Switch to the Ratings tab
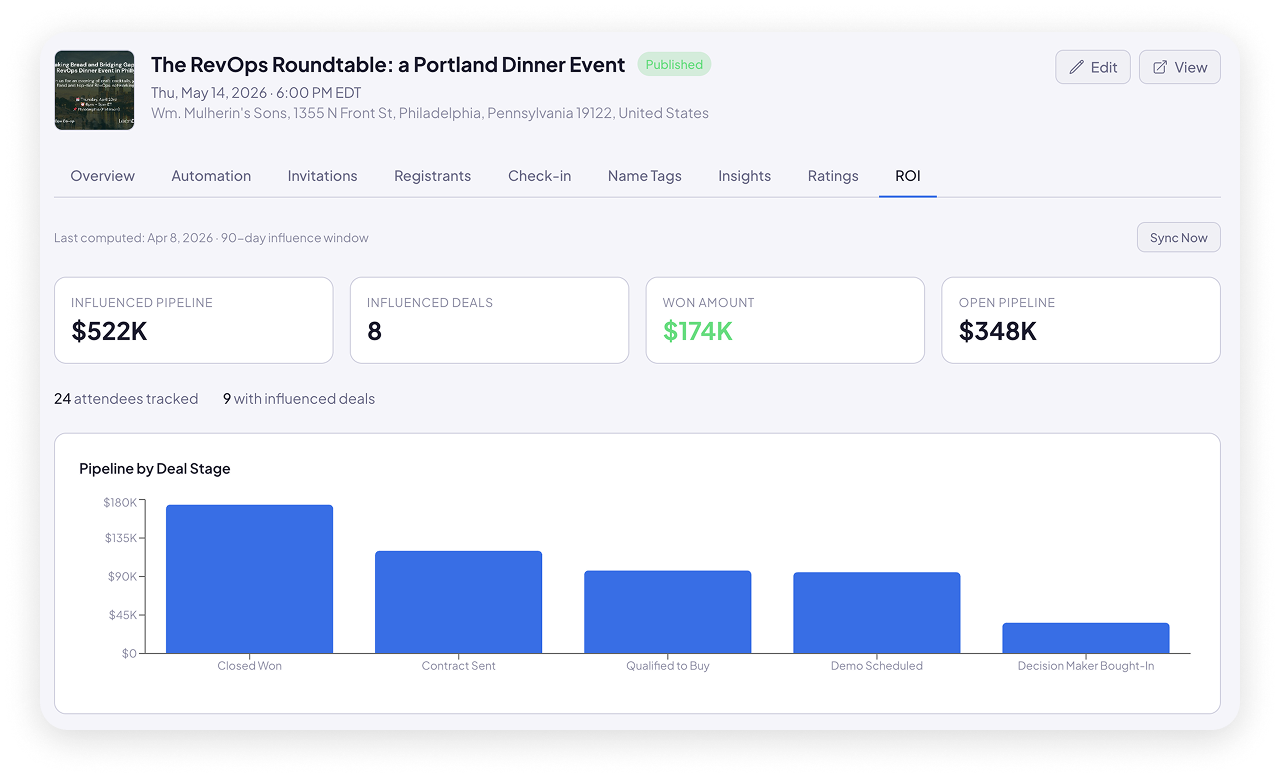Image resolution: width=1280 pixels, height=778 pixels. click(x=832, y=176)
